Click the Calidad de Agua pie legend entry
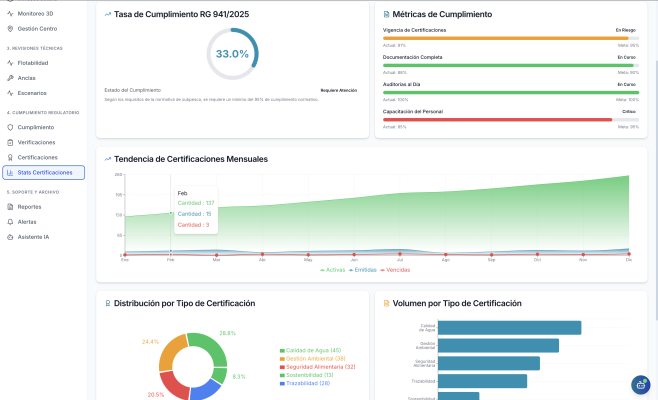 coord(310,350)
